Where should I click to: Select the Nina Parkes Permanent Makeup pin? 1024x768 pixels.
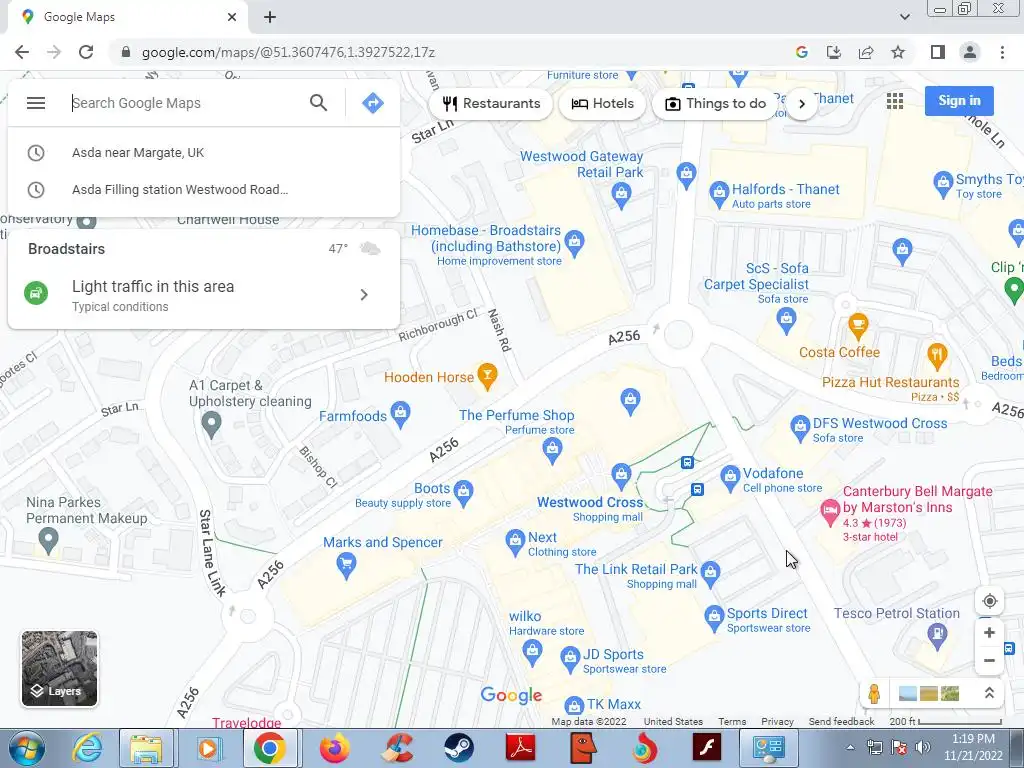coord(48,541)
